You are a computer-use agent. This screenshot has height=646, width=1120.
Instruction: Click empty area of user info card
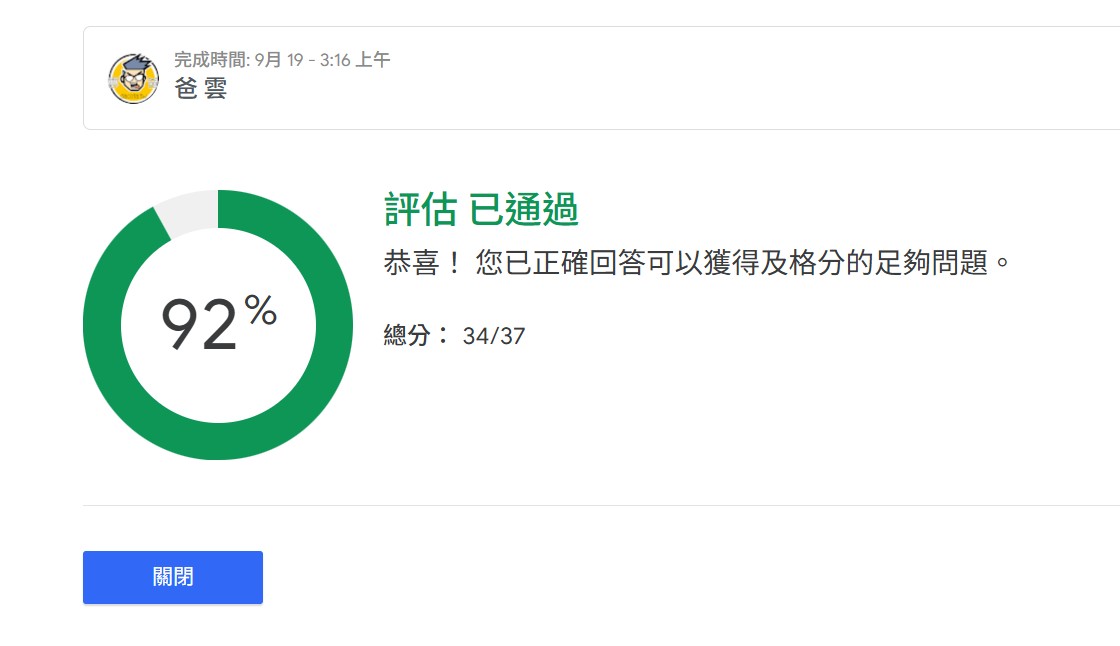coord(700,78)
